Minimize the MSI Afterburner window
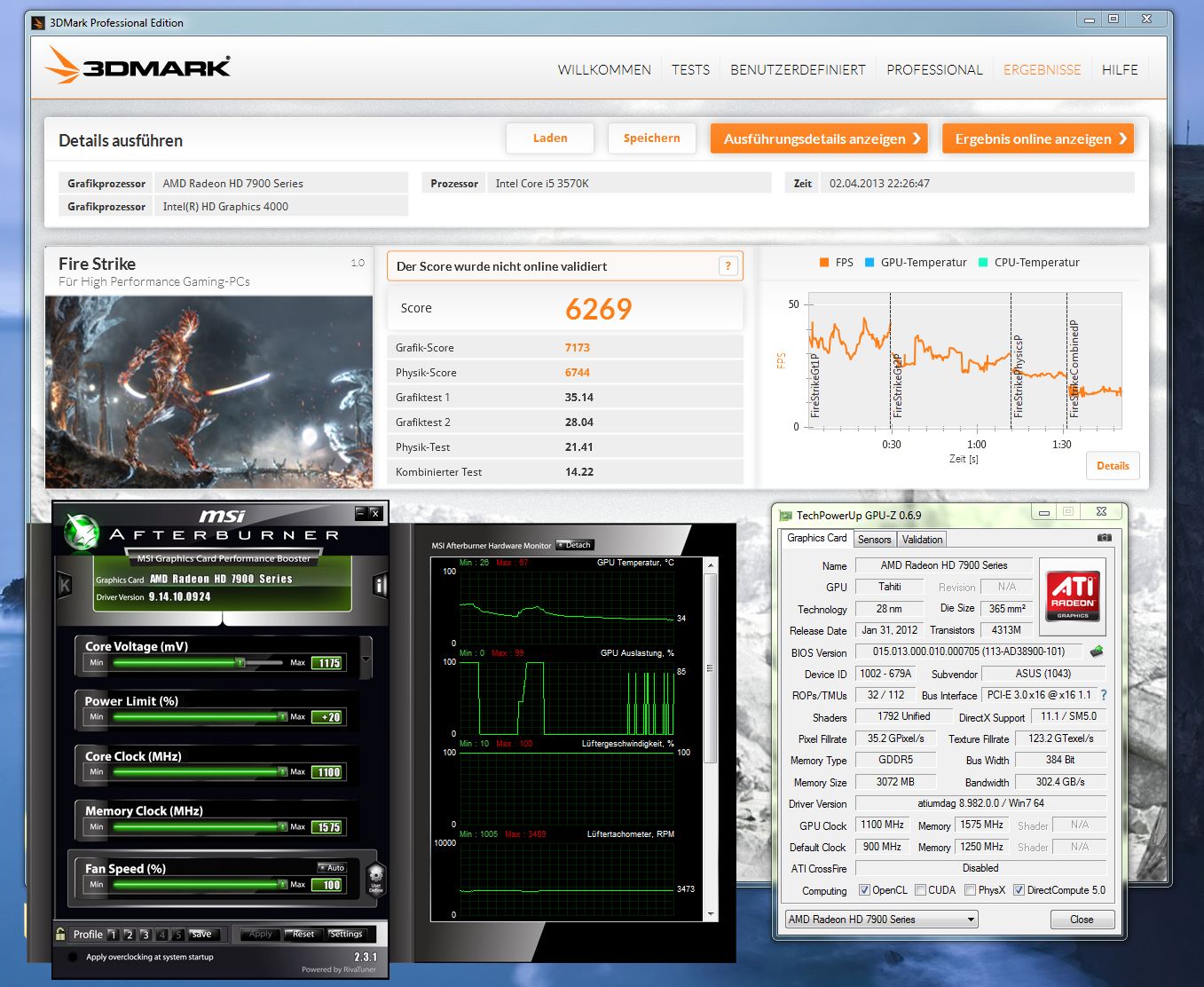1204x987 pixels. click(360, 513)
